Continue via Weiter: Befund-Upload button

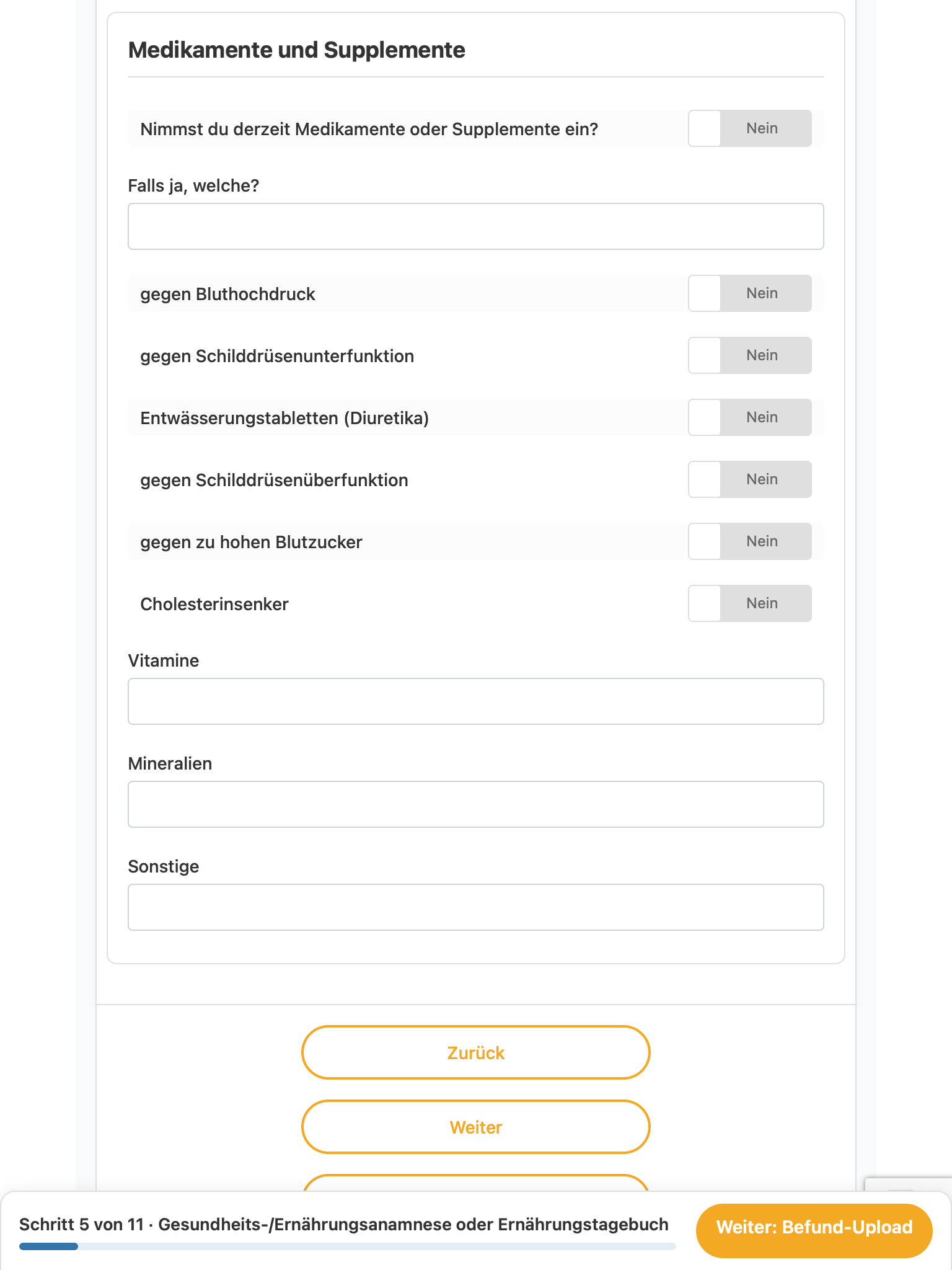pos(814,1227)
